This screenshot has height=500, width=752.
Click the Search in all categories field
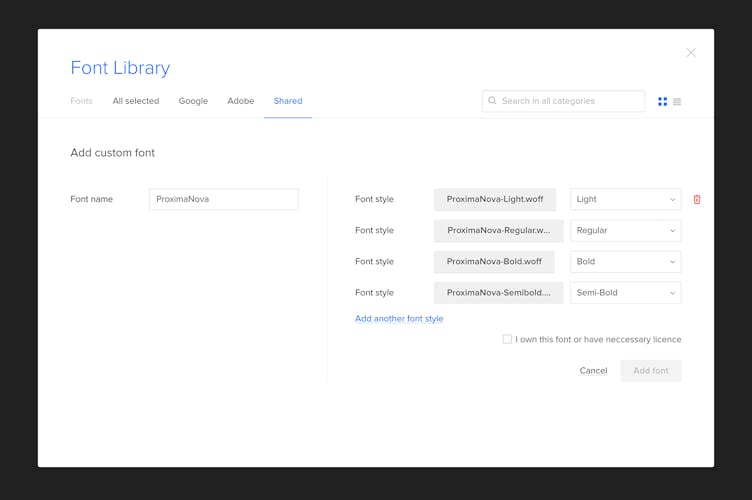coord(564,101)
